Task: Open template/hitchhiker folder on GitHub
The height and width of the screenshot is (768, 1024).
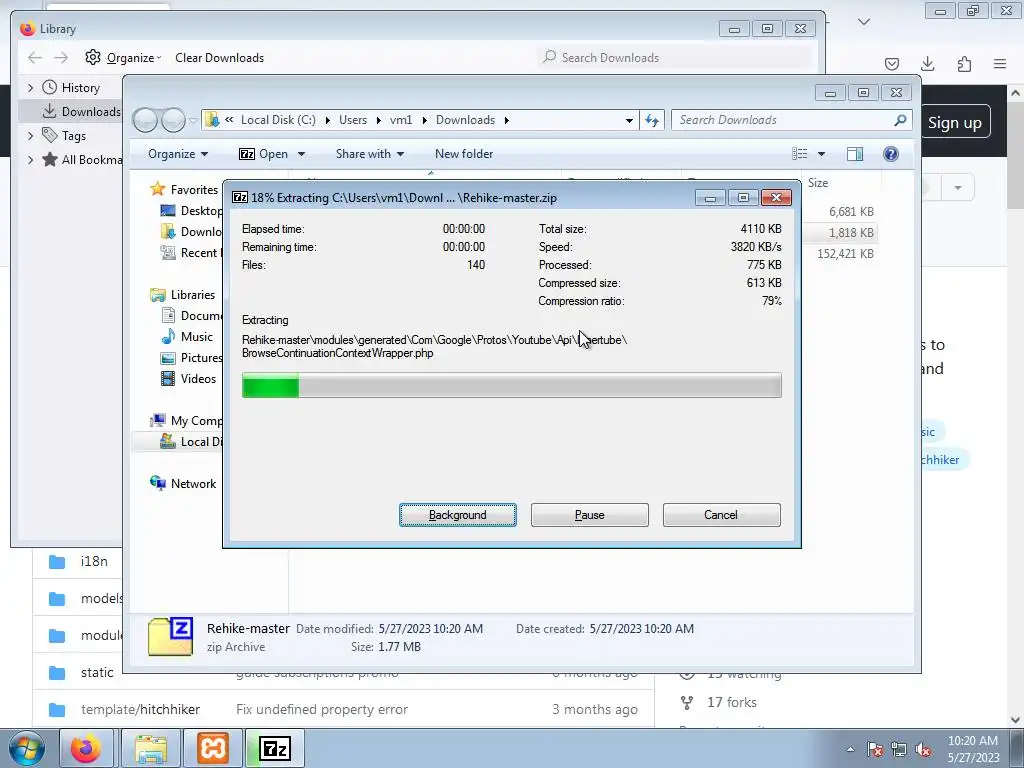Action: tap(140, 709)
